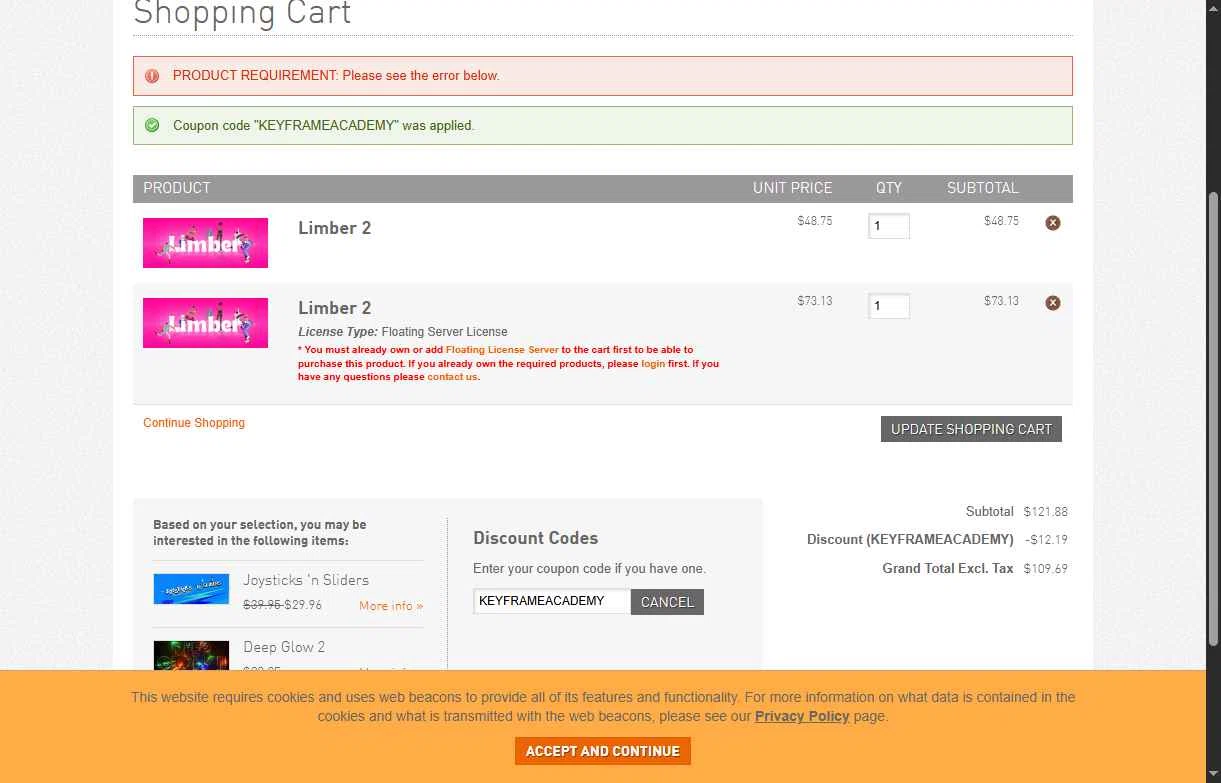1221x783 pixels.
Task: Open the Floating License Server link
Action: (502, 350)
